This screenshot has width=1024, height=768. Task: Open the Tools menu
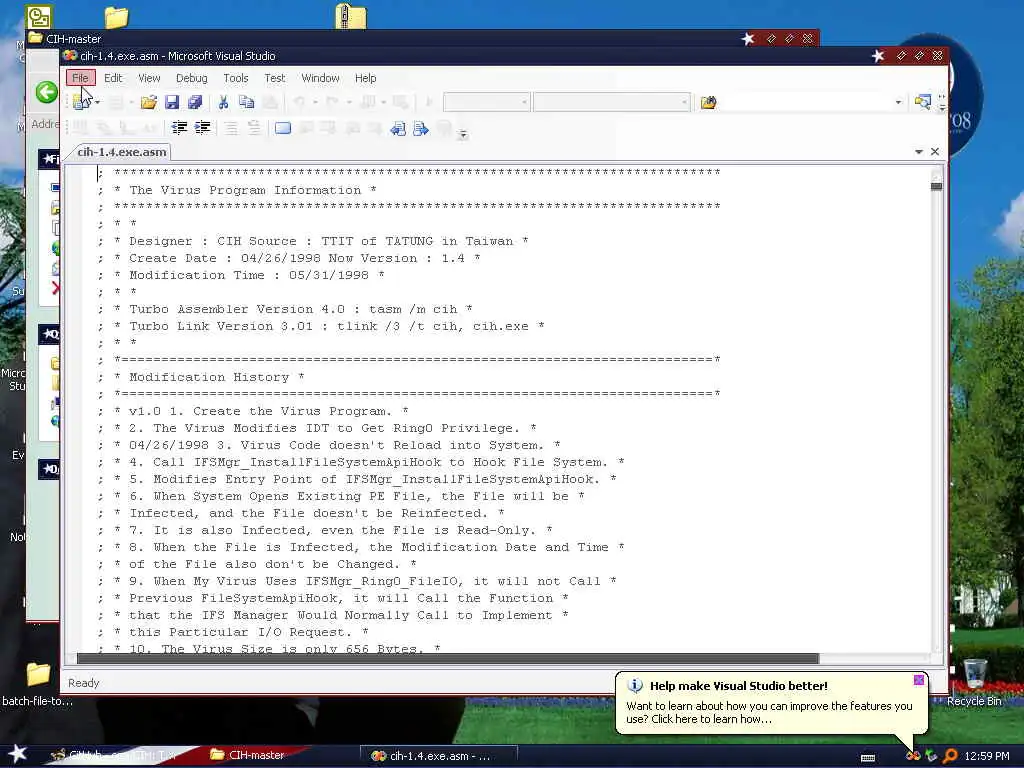[236, 78]
